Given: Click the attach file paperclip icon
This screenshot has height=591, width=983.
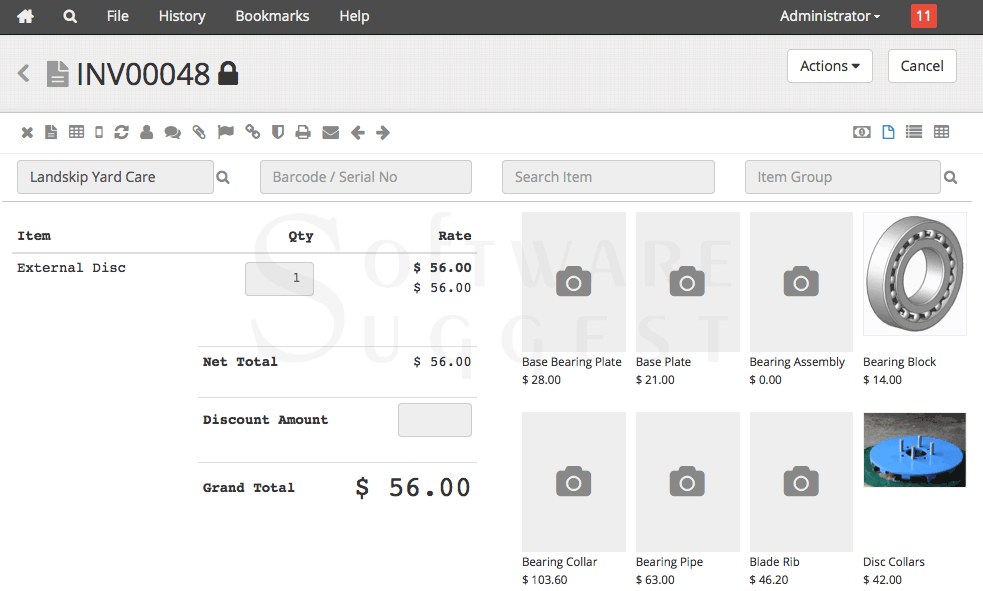Looking at the screenshot, I should [x=199, y=131].
